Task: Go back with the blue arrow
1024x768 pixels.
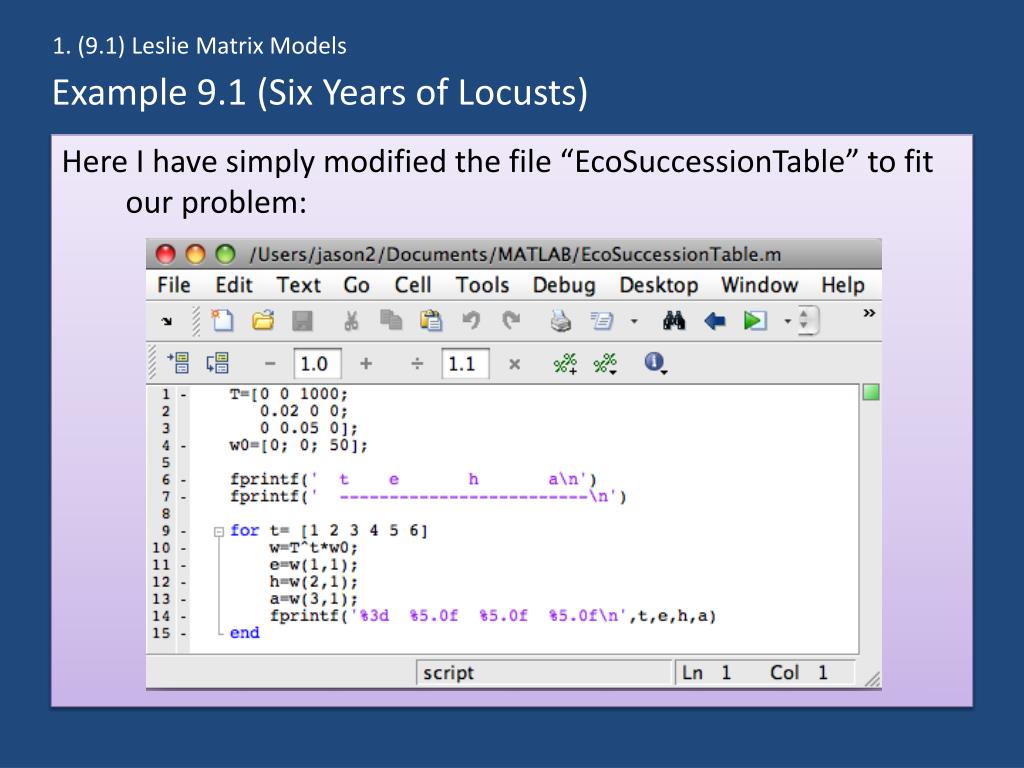Action: (714, 321)
